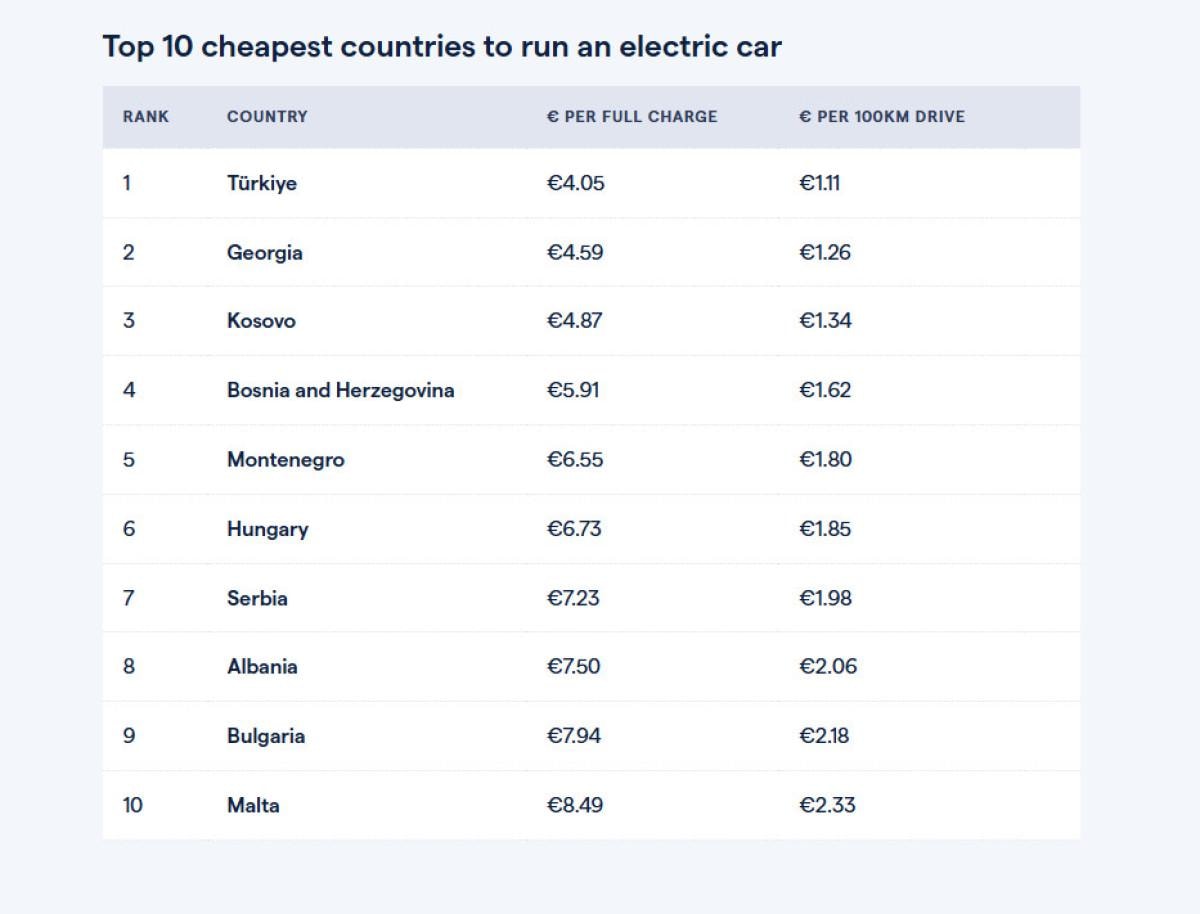
Task: Select the Türkiye country name
Action: tap(262, 184)
